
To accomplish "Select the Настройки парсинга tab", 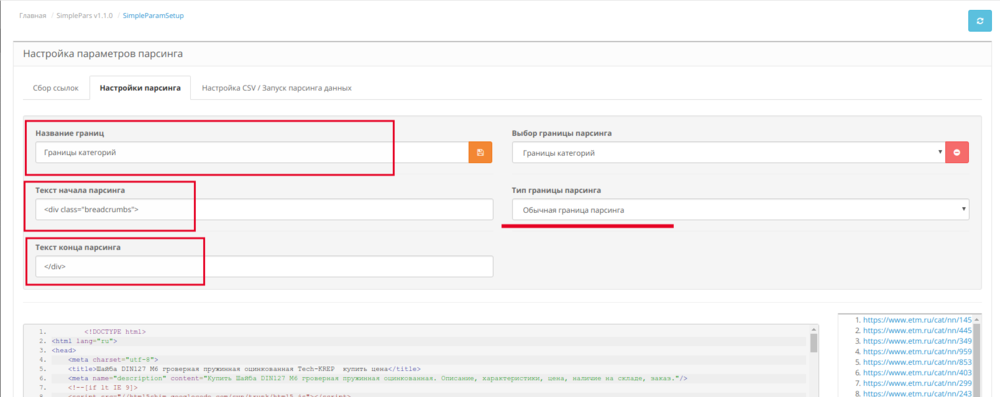I will point(140,88).
